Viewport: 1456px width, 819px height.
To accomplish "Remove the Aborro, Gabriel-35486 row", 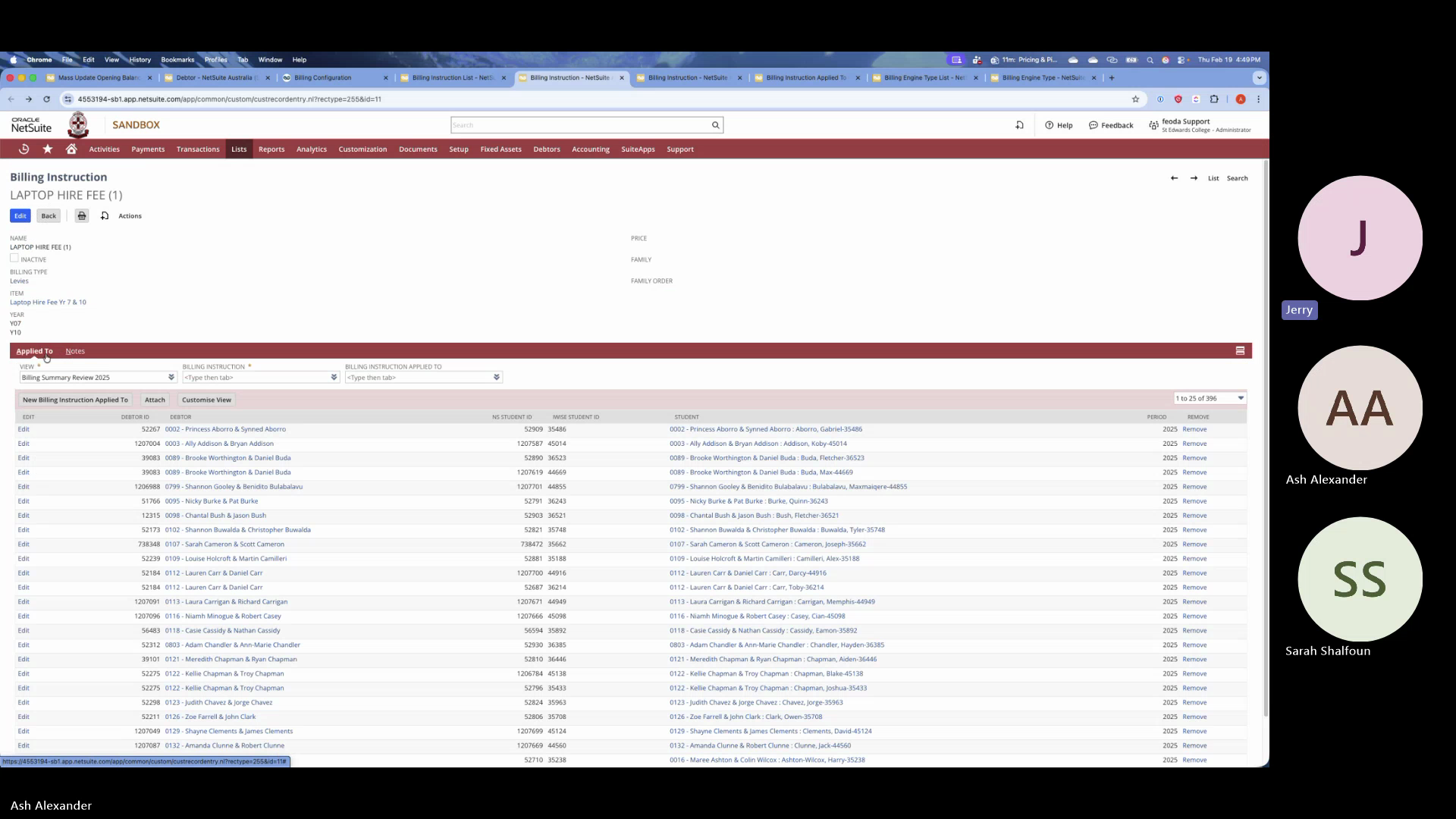I will 1194,429.
